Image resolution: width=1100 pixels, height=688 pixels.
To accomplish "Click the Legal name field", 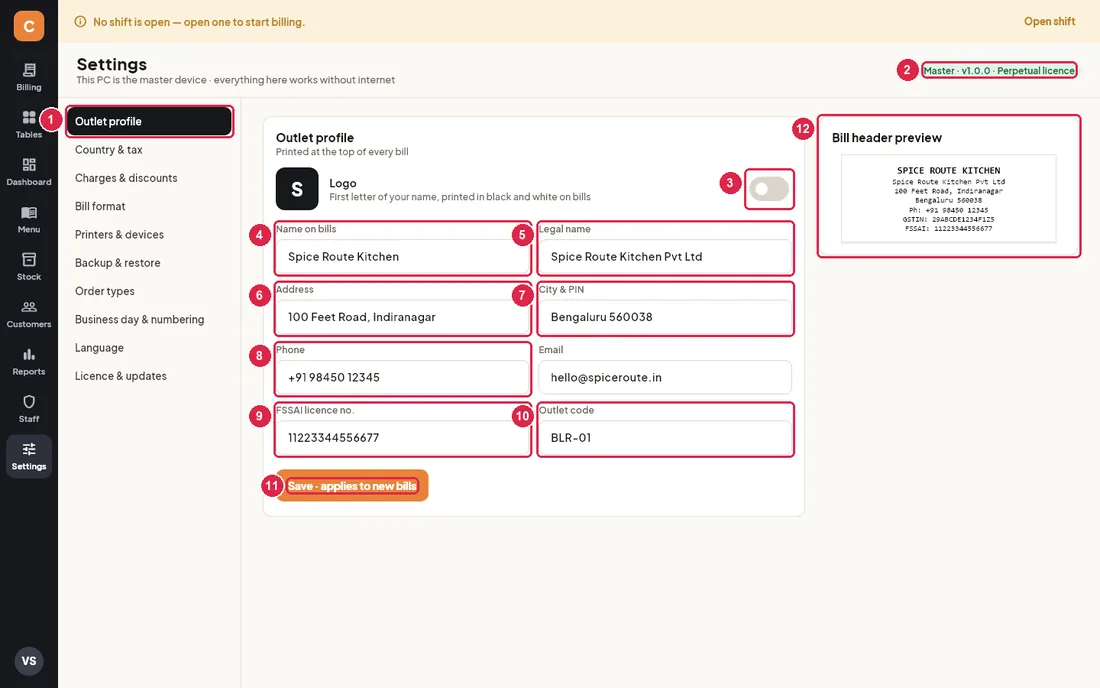I will [665, 257].
